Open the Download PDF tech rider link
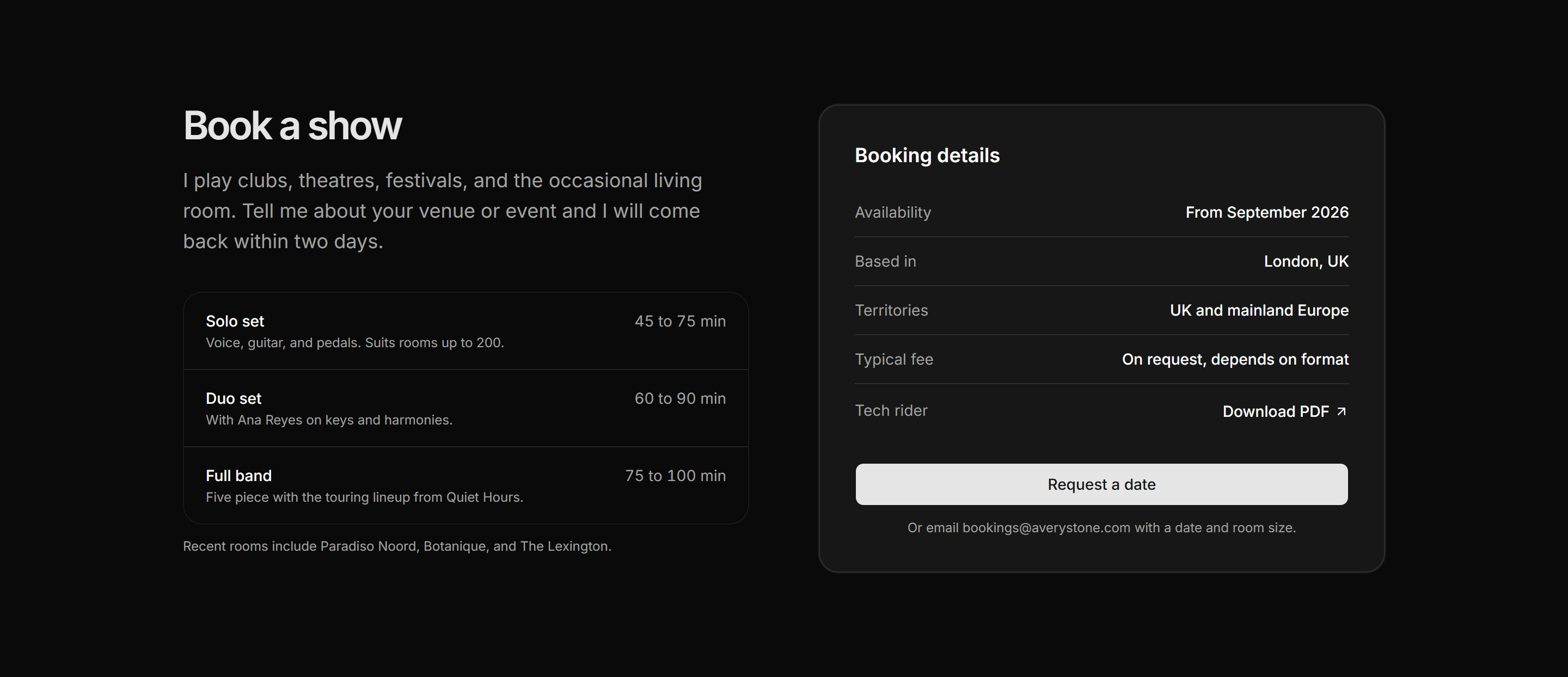 click(1285, 412)
